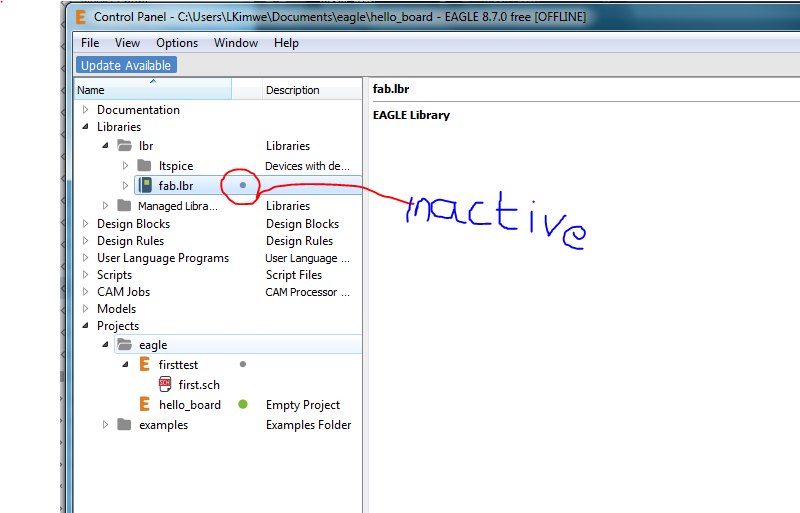800x513 pixels.
Task: Expand the Managed Libraries arrow
Action: pyautogui.click(x=106, y=205)
